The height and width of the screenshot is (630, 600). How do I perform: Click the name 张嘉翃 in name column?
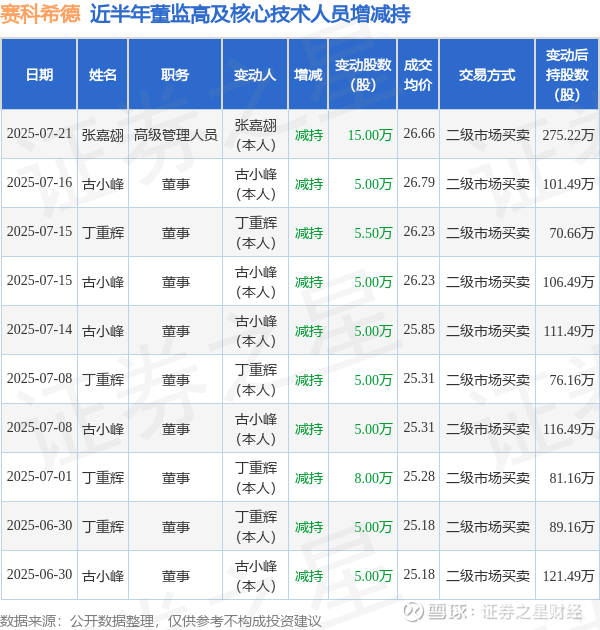(x=103, y=135)
